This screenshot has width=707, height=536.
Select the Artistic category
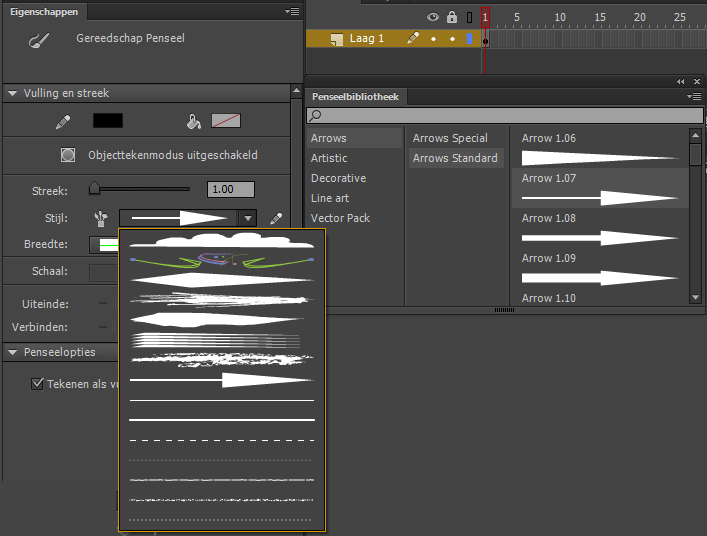click(354, 158)
